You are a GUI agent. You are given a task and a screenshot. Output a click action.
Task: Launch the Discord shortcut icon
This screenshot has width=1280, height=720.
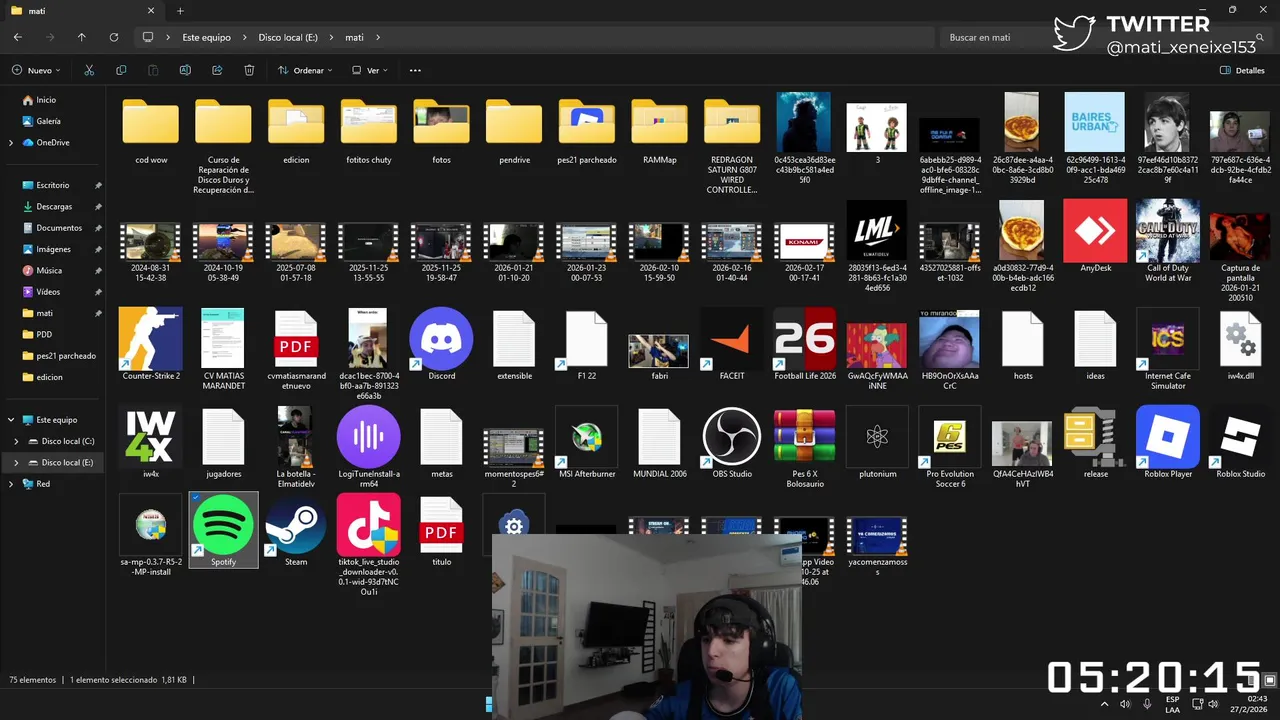441,339
